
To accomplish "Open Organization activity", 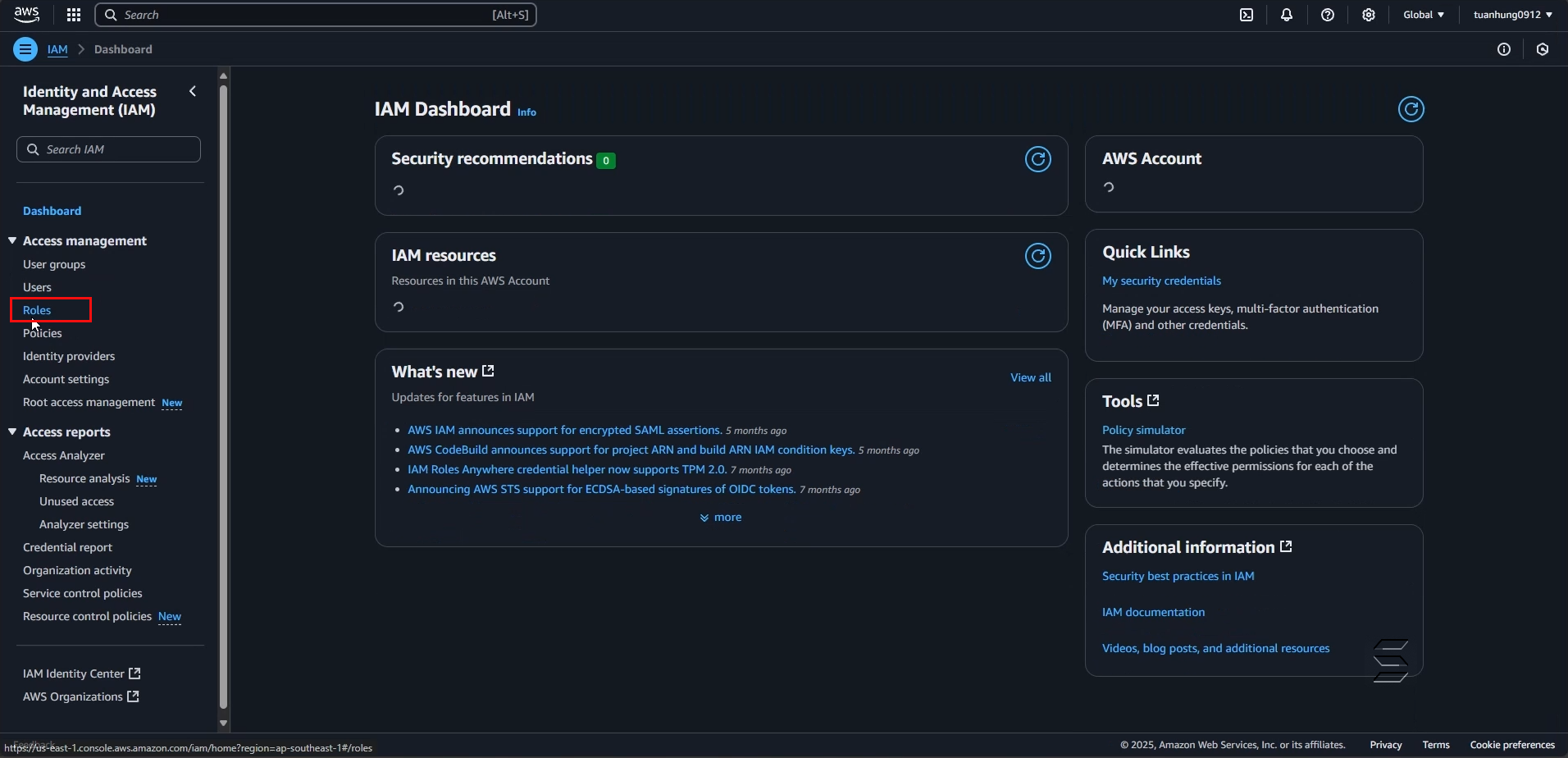I will pyautogui.click(x=77, y=570).
